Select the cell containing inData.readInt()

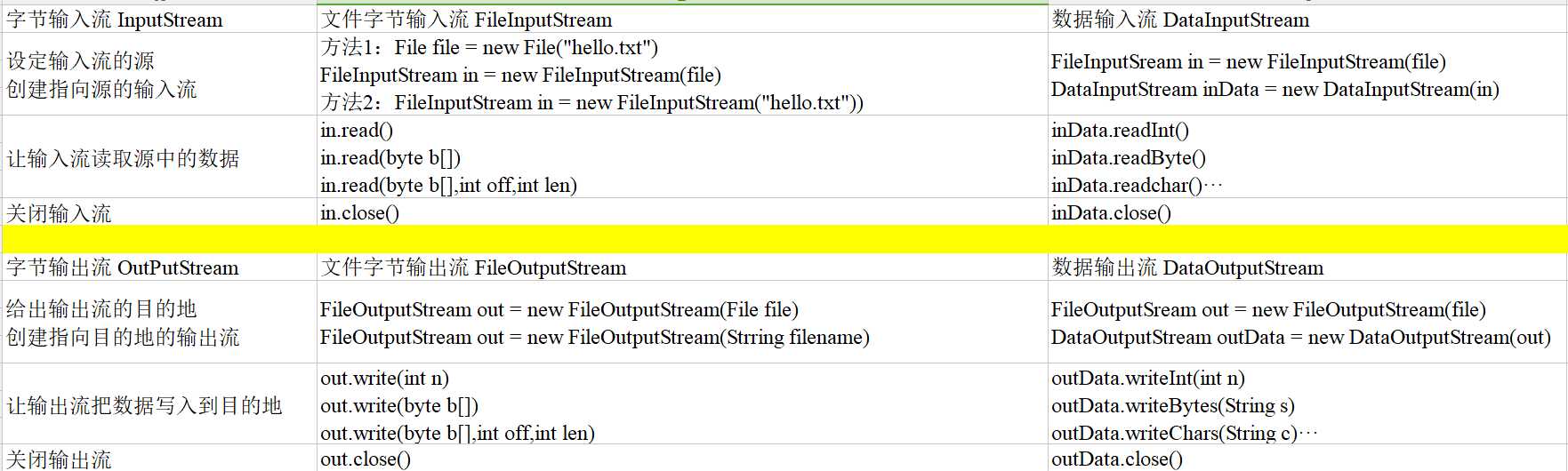click(1307, 157)
